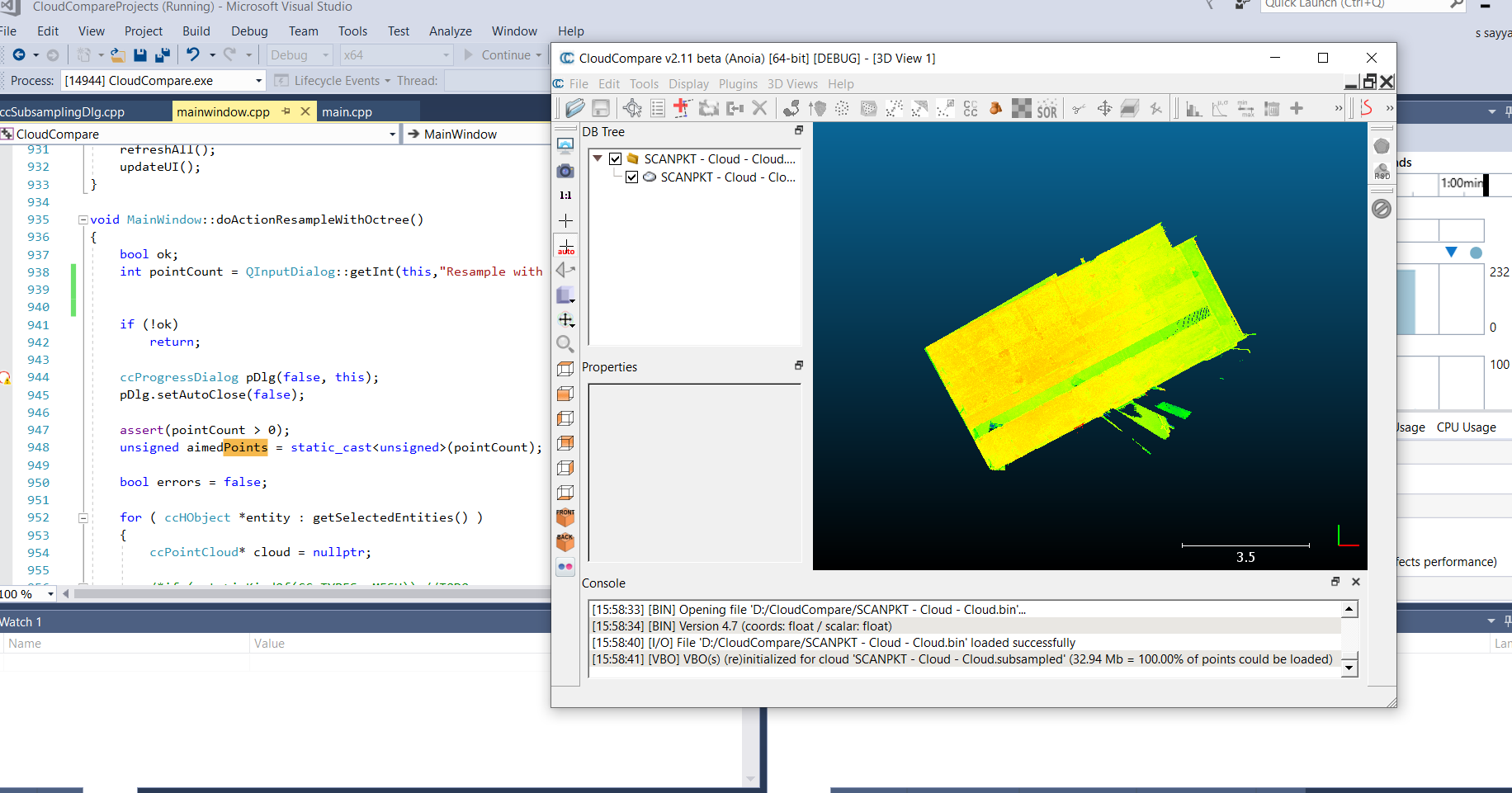Click the Label connected components (CC) icon
The width and height of the screenshot is (1512, 793).
click(x=971, y=108)
